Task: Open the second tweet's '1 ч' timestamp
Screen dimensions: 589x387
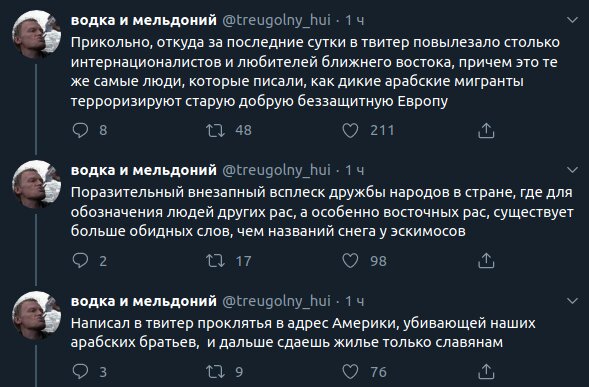Action: [x=355, y=170]
